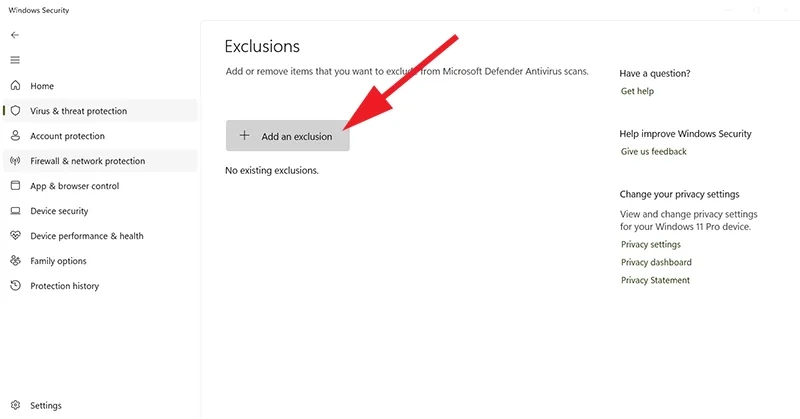Click the Firewall & network protection icon
The width and height of the screenshot is (800, 419).
15,161
